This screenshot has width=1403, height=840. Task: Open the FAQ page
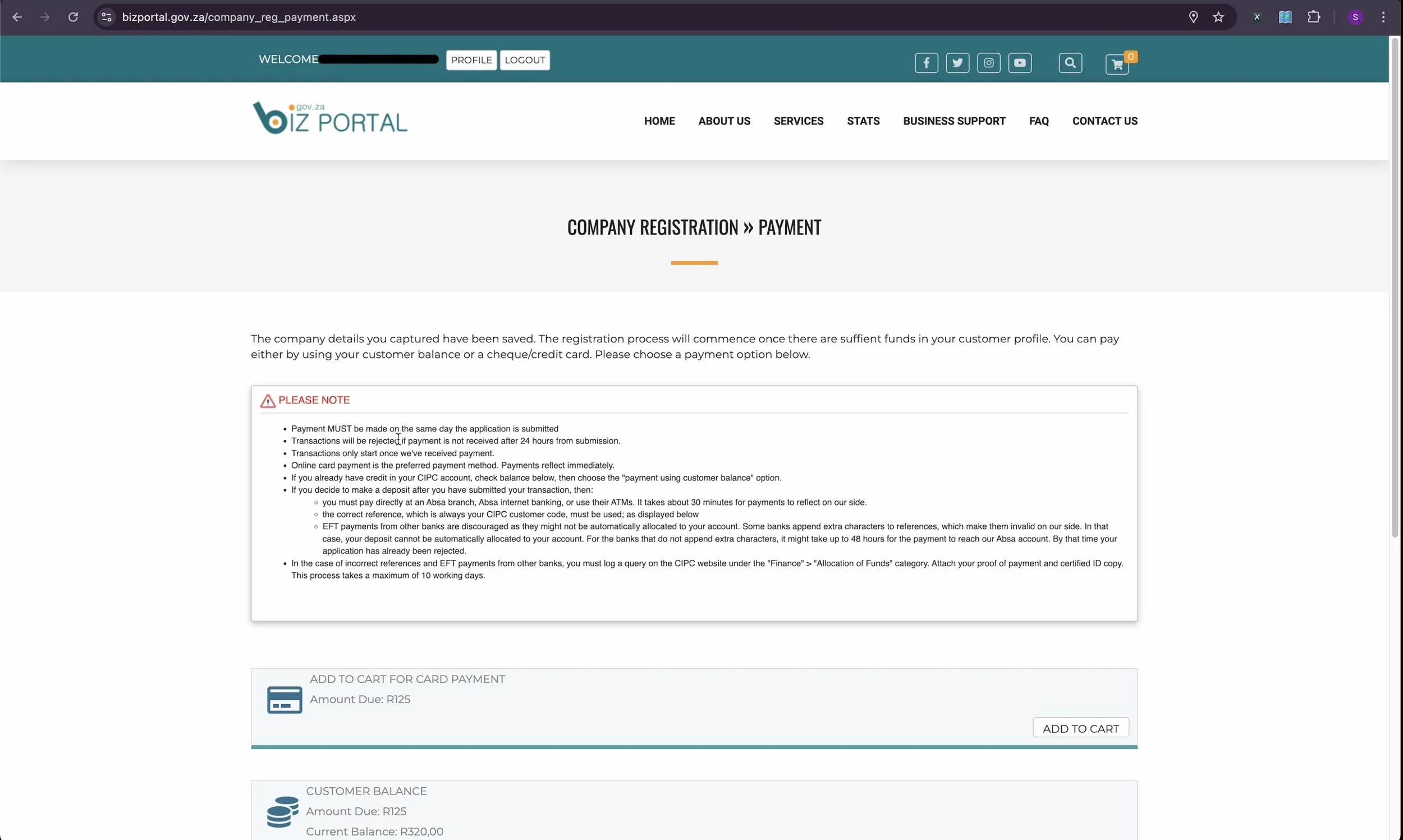coord(1039,121)
